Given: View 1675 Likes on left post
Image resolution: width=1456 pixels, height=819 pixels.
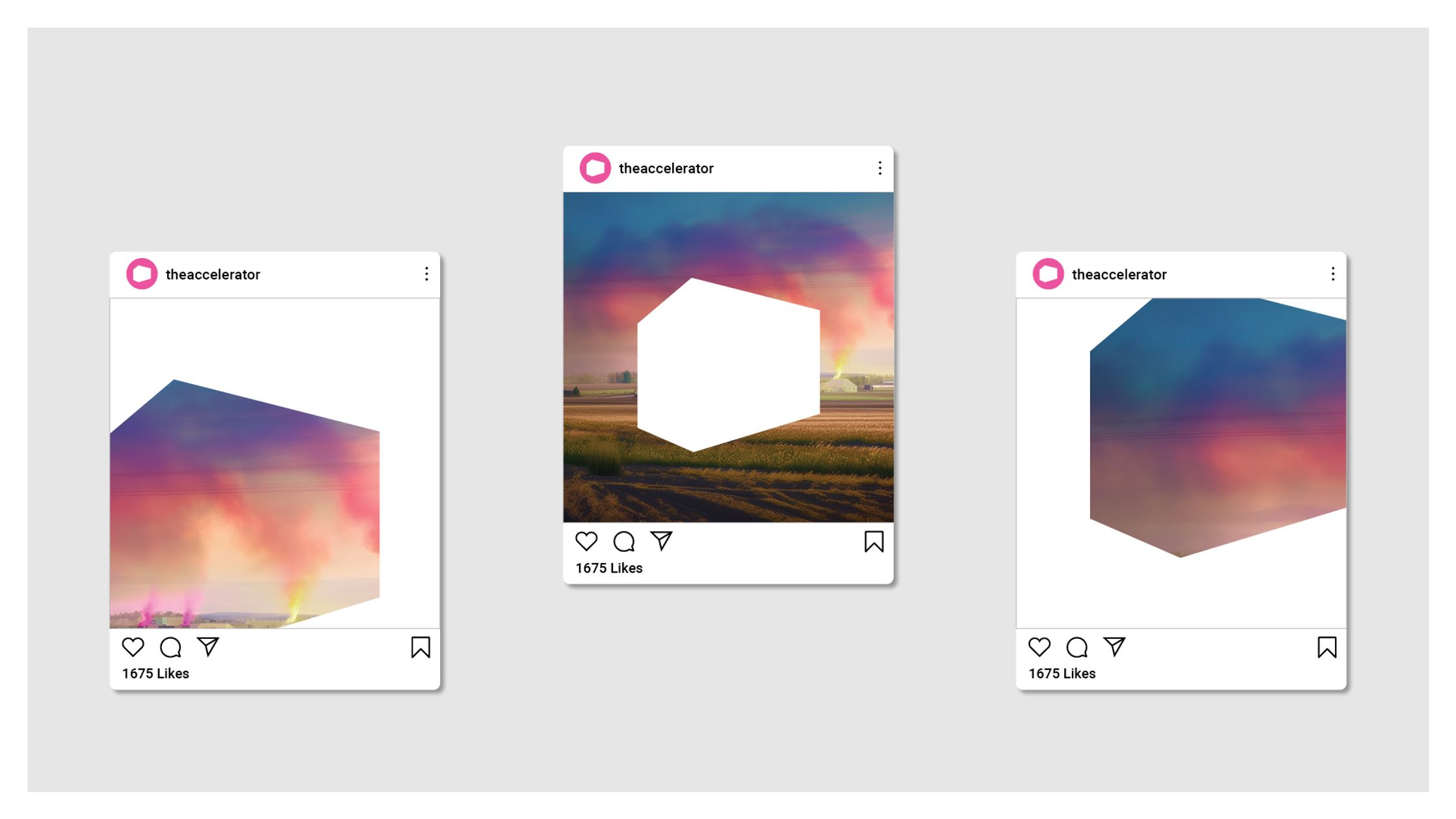Looking at the screenshot, I should click(155, 673).
